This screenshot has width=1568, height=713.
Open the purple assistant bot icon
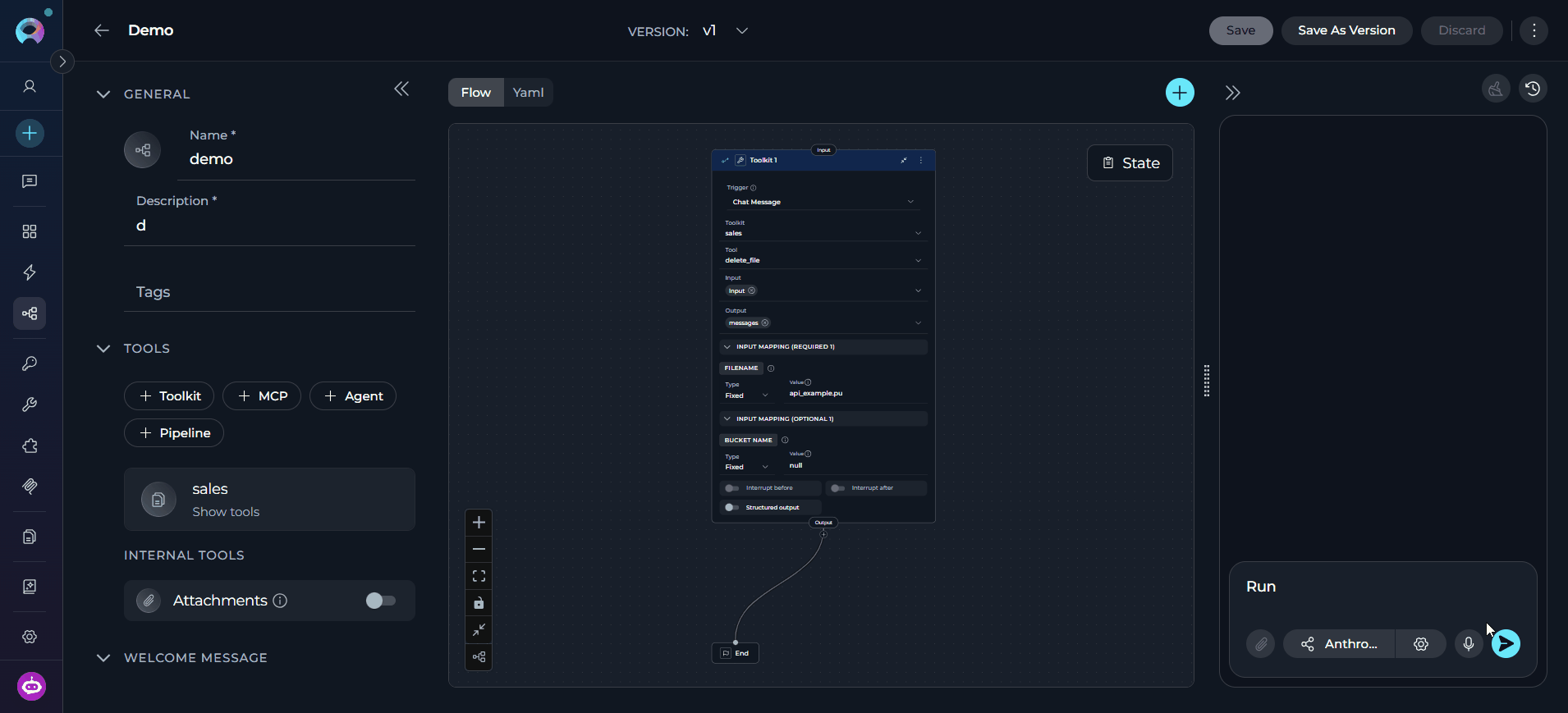click(31, 686)
